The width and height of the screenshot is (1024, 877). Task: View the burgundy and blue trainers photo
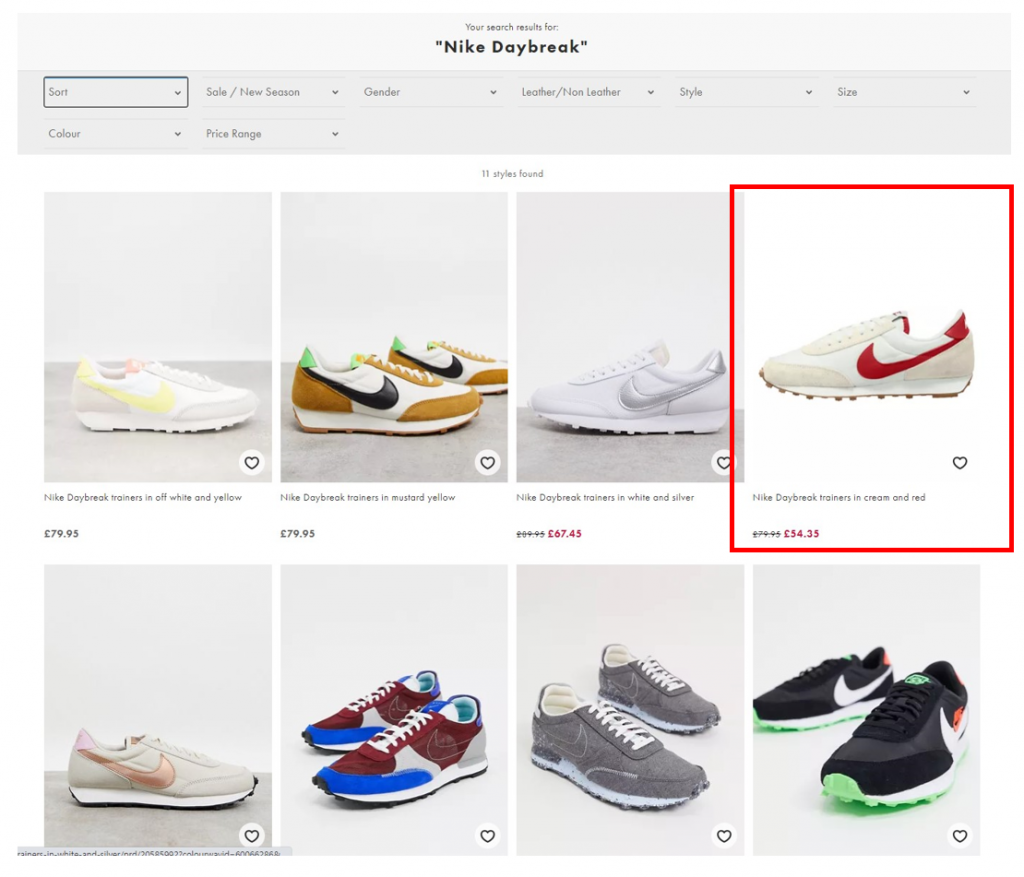pos(394,710)
